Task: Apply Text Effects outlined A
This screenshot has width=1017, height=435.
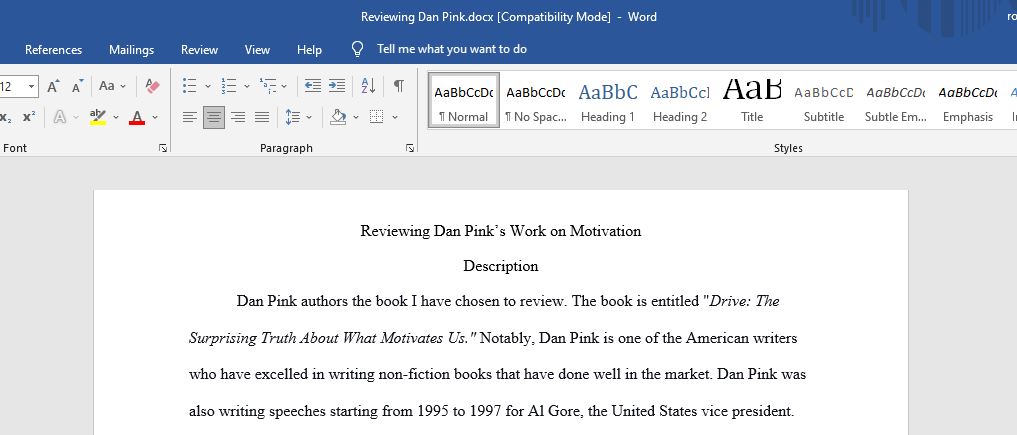Action: 60,117
